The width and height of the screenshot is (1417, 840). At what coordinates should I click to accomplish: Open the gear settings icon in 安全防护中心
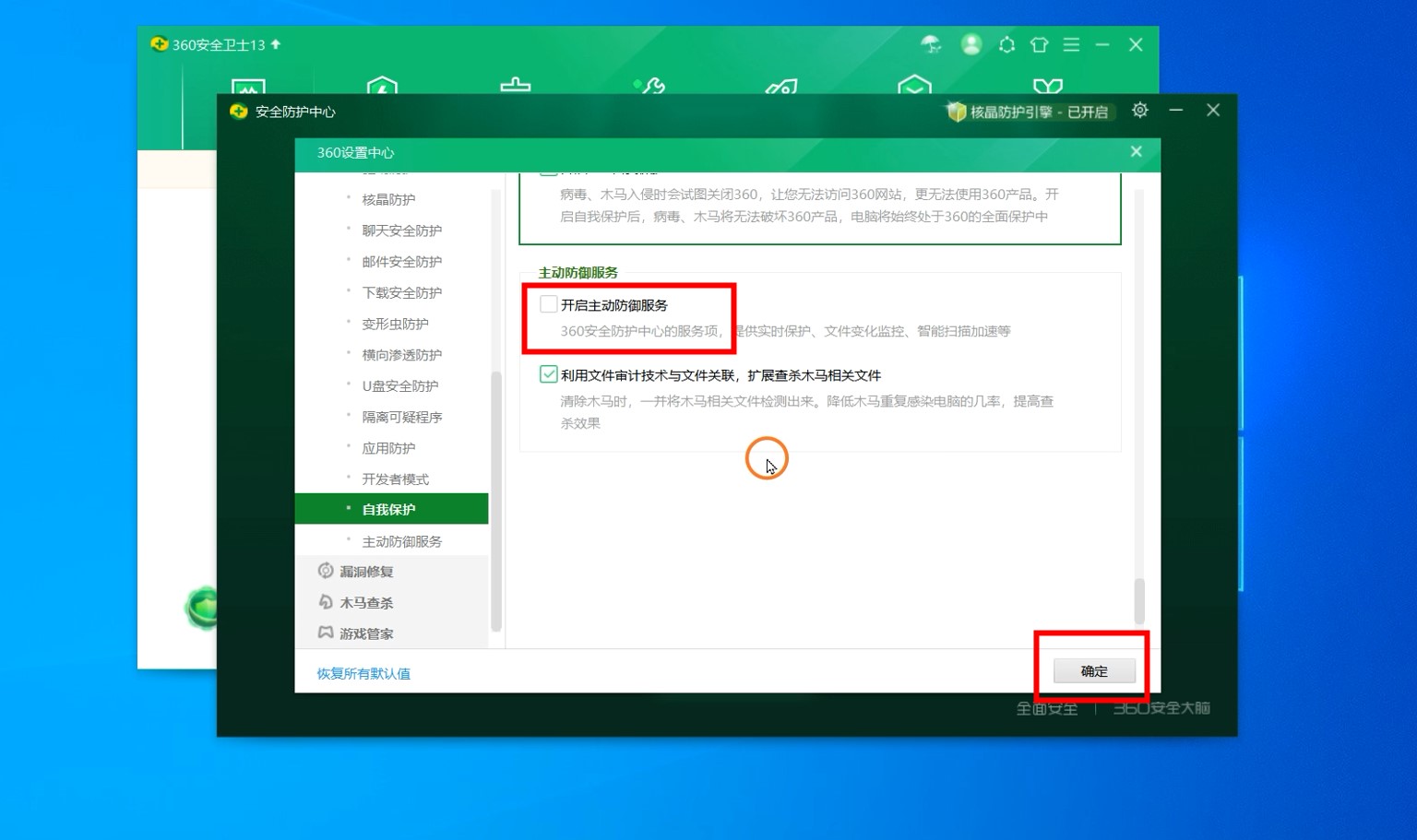1140,111
